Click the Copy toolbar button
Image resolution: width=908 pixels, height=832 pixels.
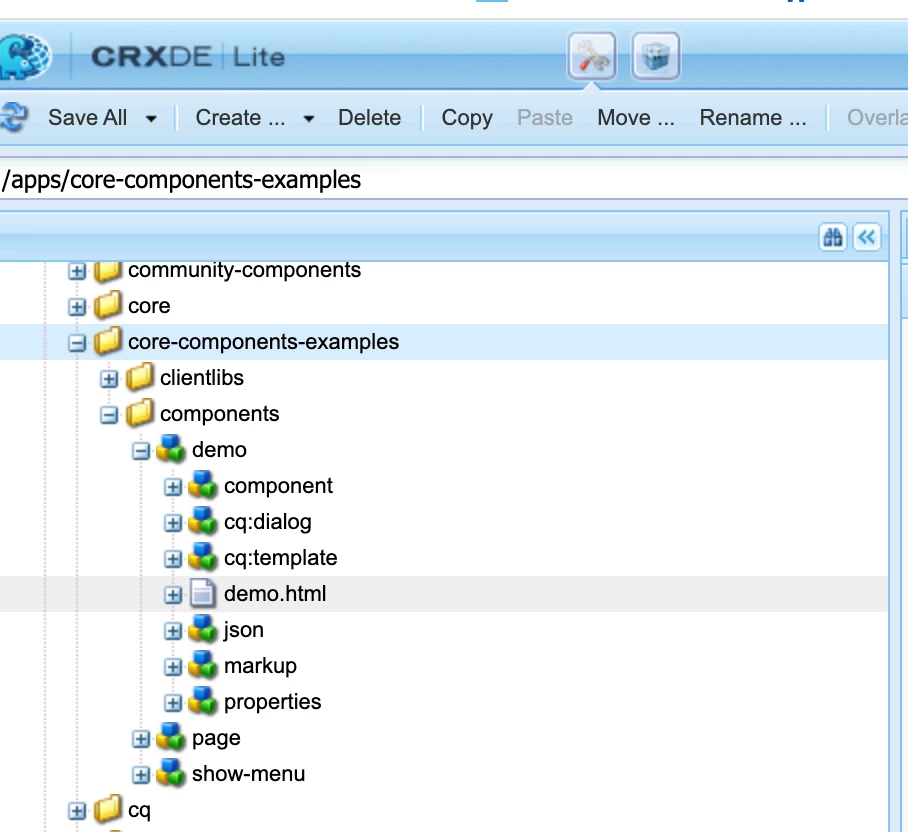[467, 118]
